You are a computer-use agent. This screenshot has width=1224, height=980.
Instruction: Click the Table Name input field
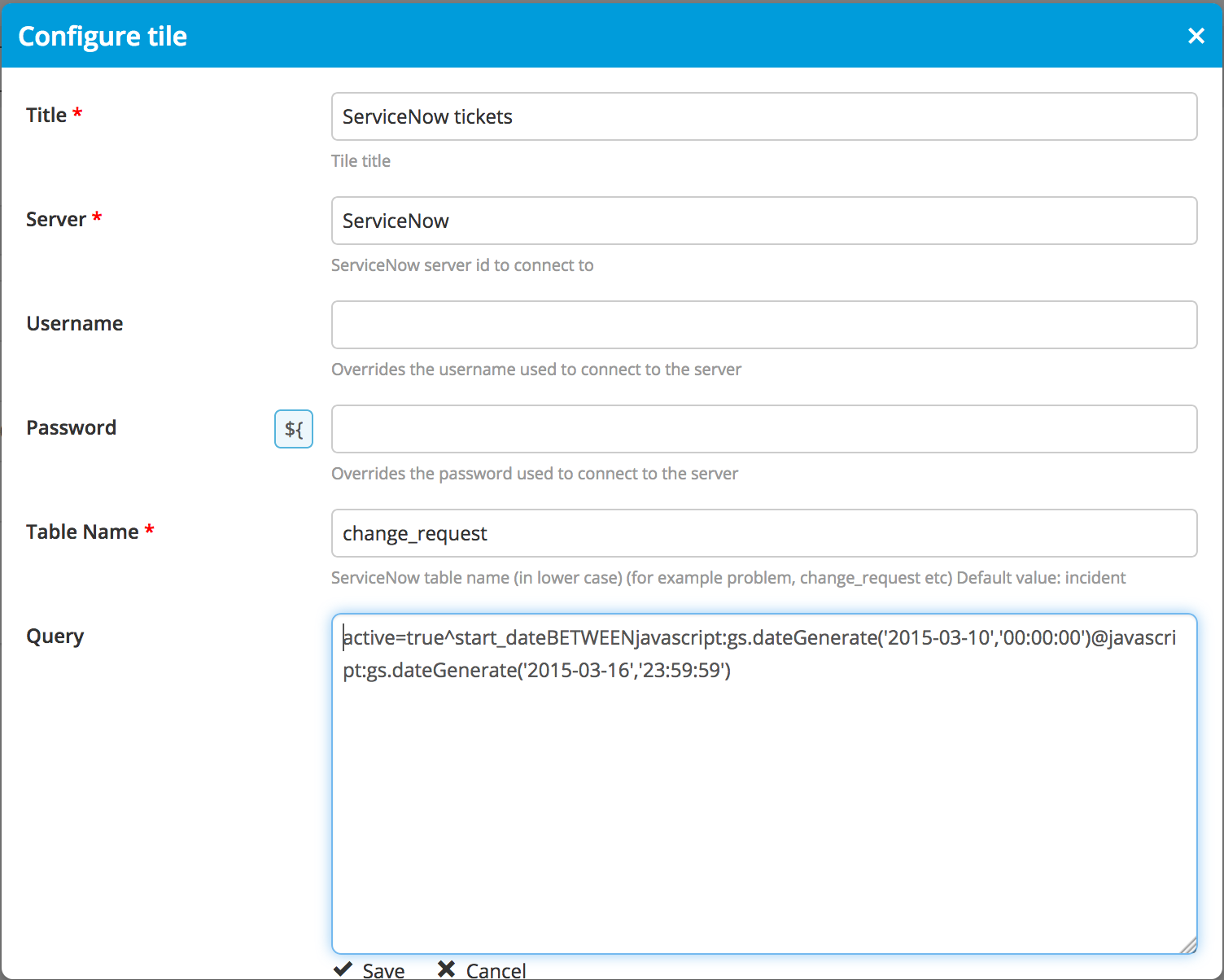[764, 533]
